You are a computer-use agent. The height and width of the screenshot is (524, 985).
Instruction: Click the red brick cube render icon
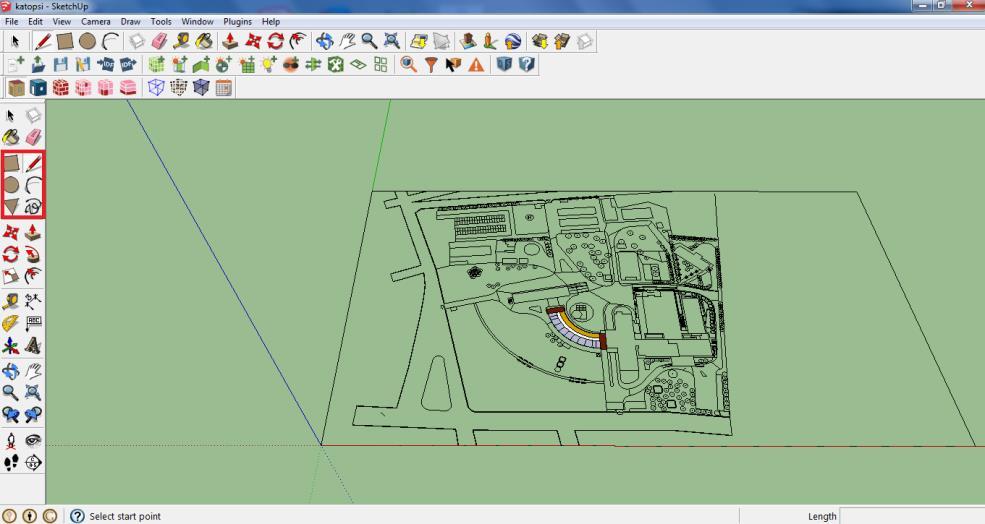[61, 87]
